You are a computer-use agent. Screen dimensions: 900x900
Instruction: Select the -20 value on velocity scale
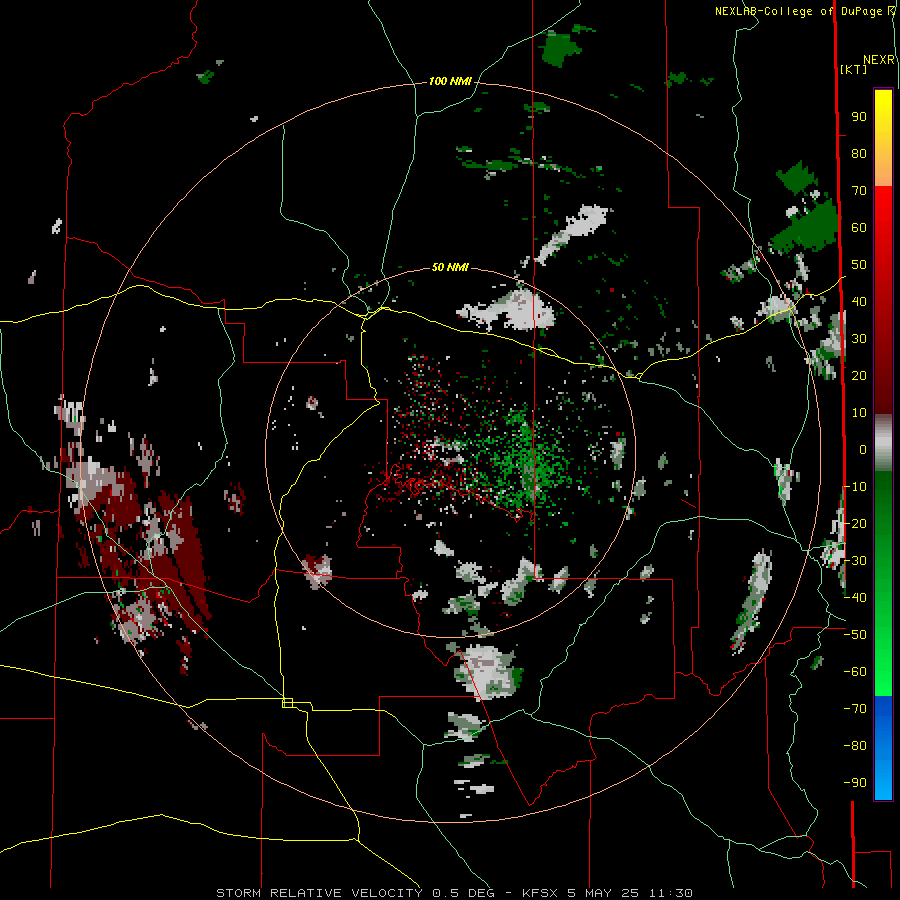coord(855,524)
